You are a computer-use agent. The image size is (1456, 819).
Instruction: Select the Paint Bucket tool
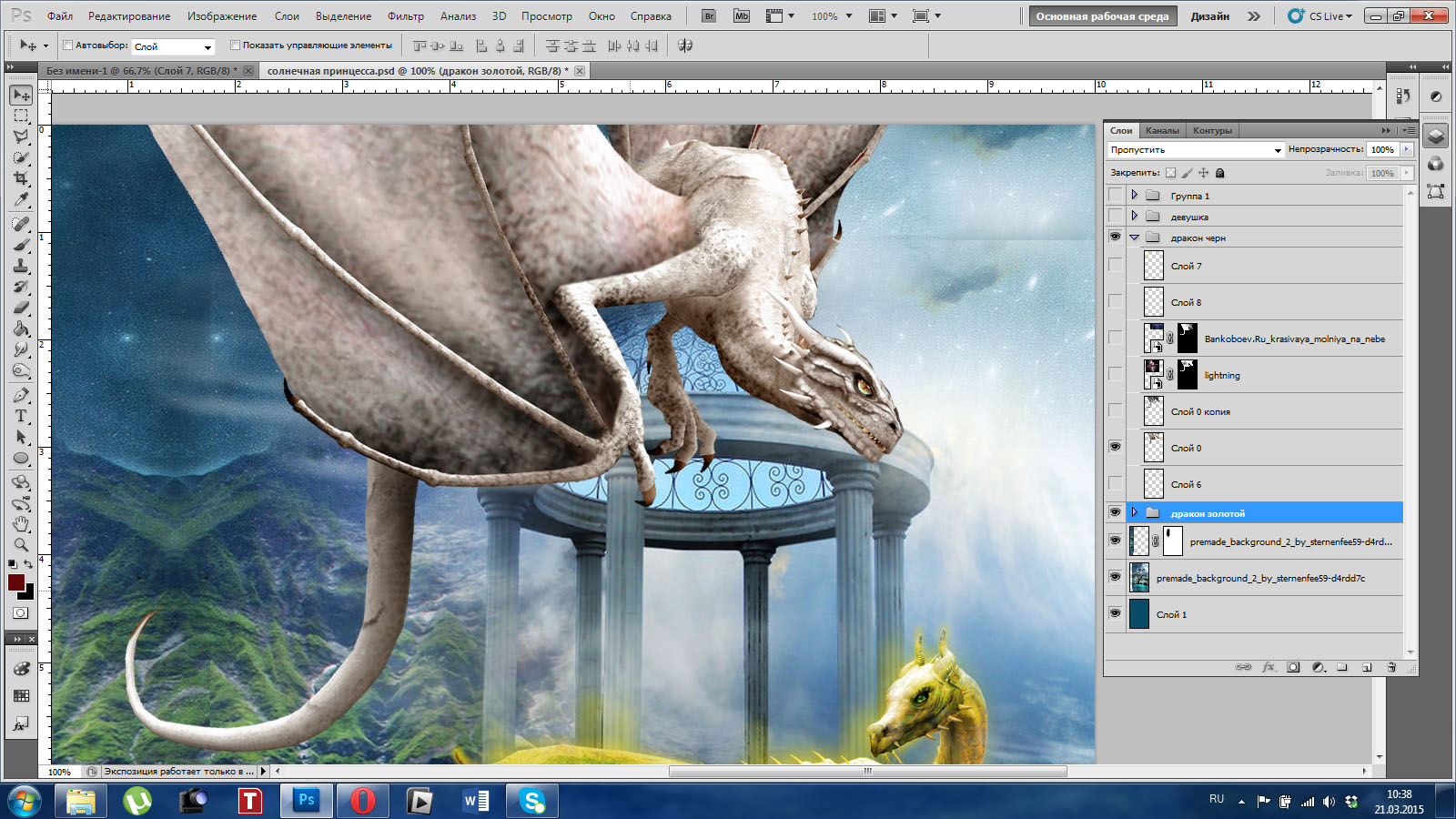(21, 329)
